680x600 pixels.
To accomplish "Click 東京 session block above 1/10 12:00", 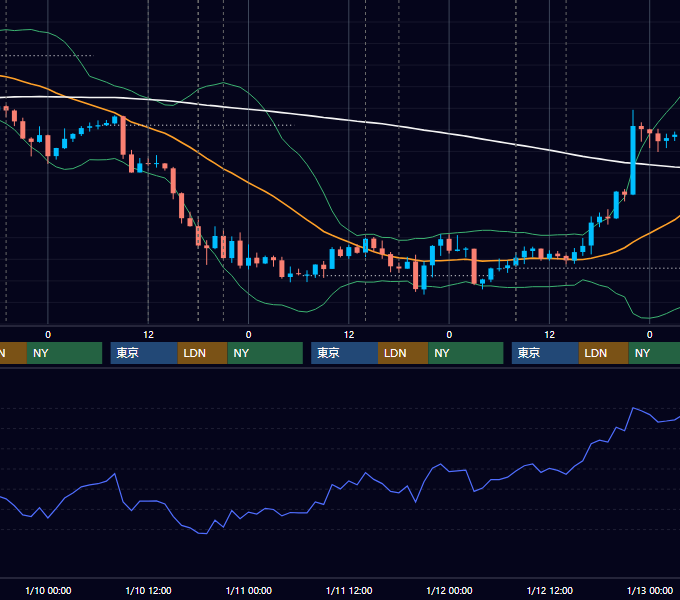I will pyautogui.click(x=144, y=353).
